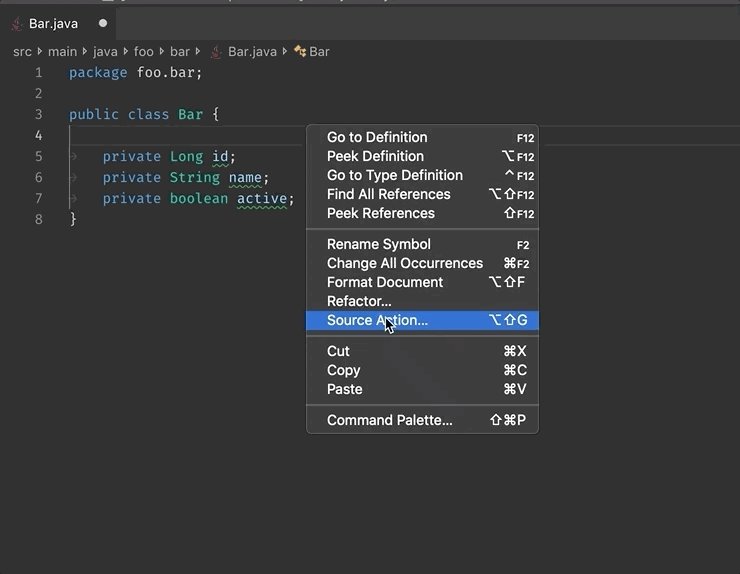
Task: Choose Peek Definition from context menu
Action: point(422,156)
